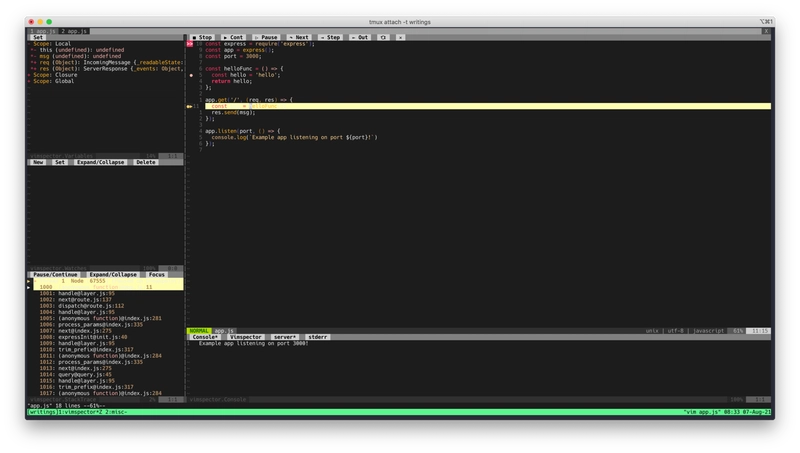This screenshot has width=800, height=453.
Task: Click the pink >> sign at top of code
Action: (190, 44)
